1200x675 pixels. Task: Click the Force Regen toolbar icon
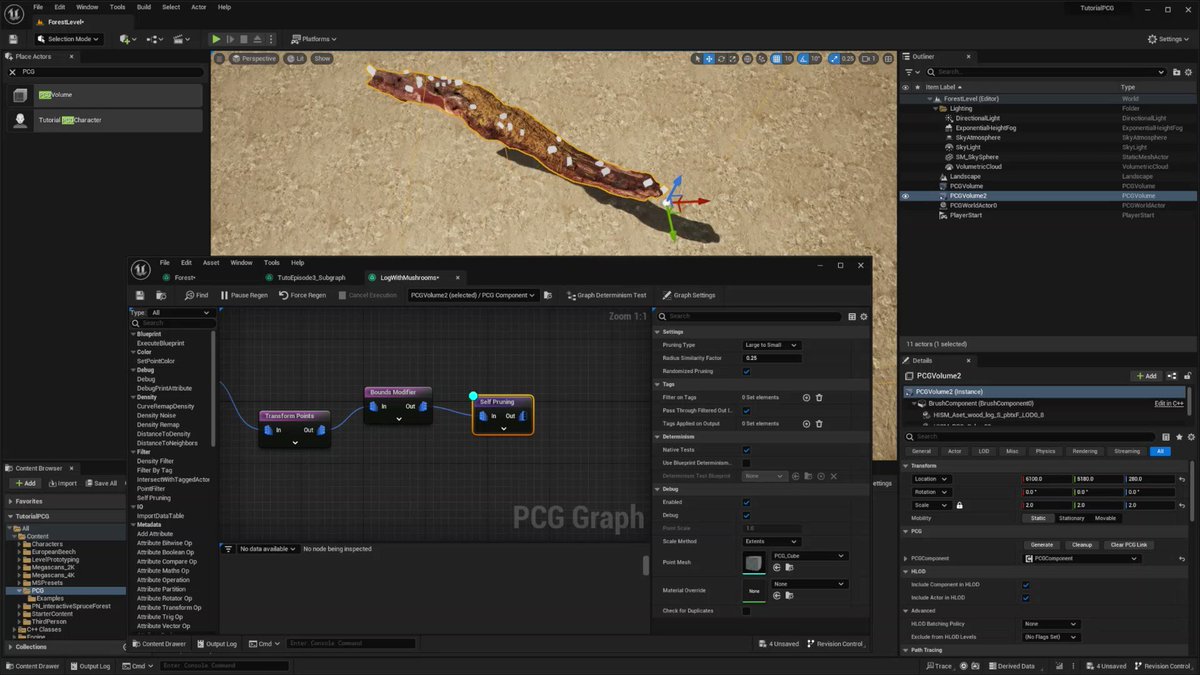pos(284,295)
